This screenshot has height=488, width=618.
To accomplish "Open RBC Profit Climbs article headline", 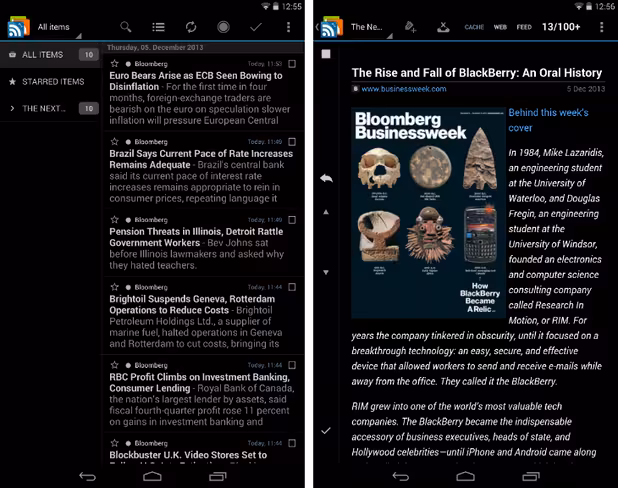I will (x=199, y=382).
